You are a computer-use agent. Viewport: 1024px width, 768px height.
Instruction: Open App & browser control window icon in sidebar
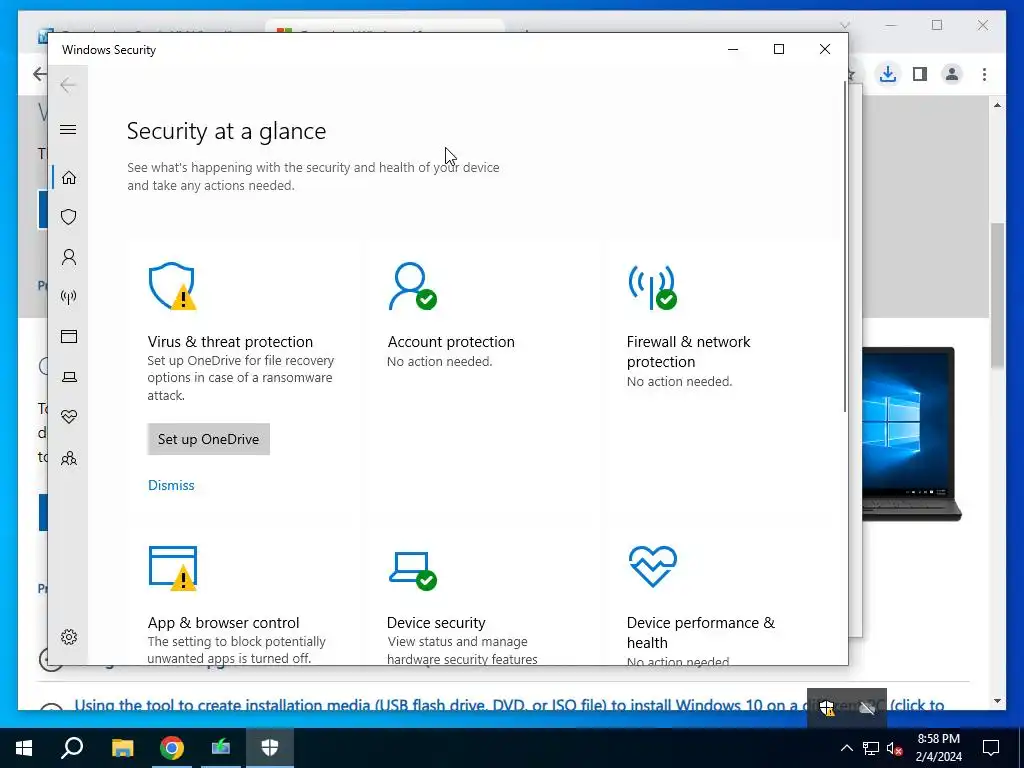69,336
